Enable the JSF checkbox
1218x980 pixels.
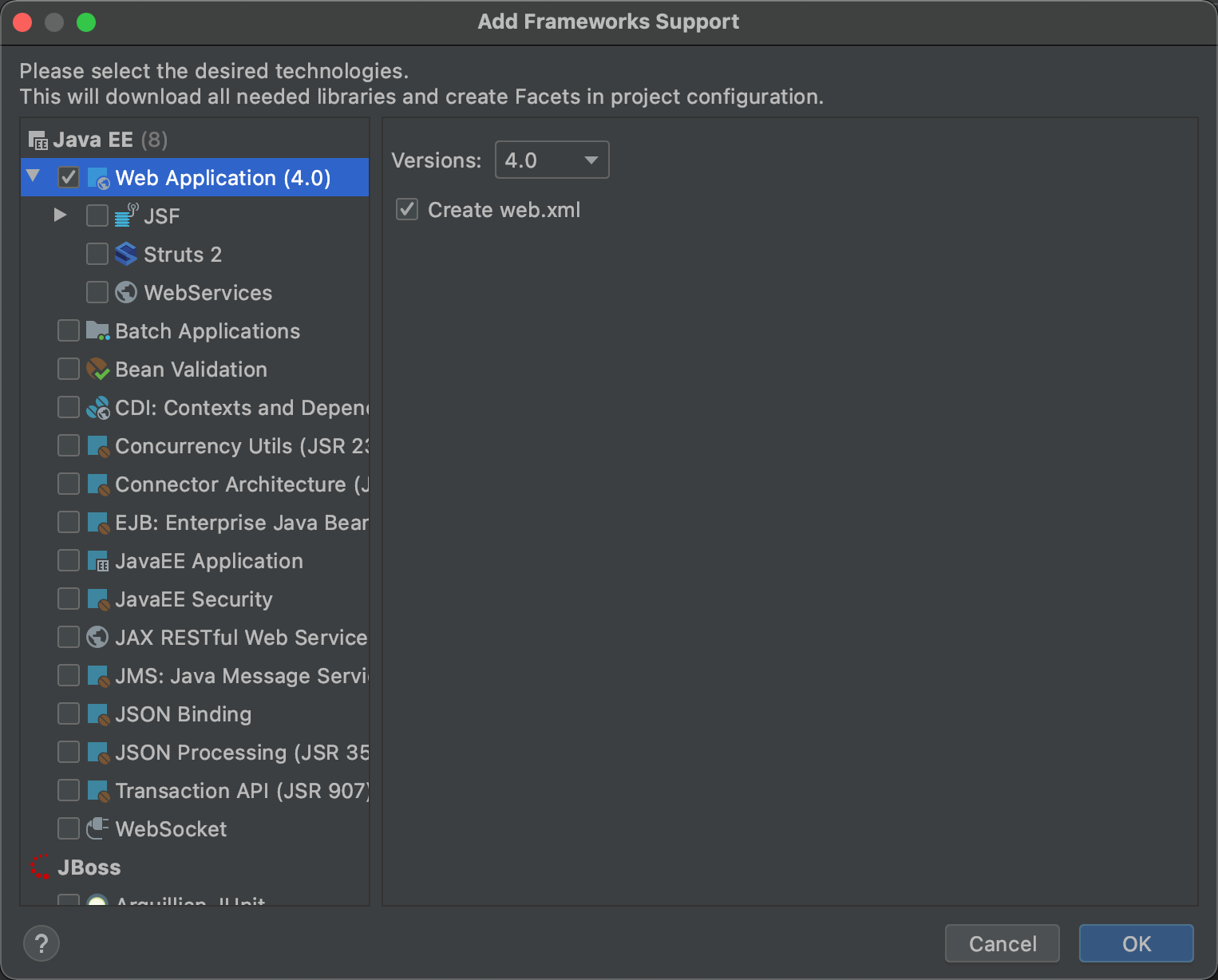coord(97,215)
